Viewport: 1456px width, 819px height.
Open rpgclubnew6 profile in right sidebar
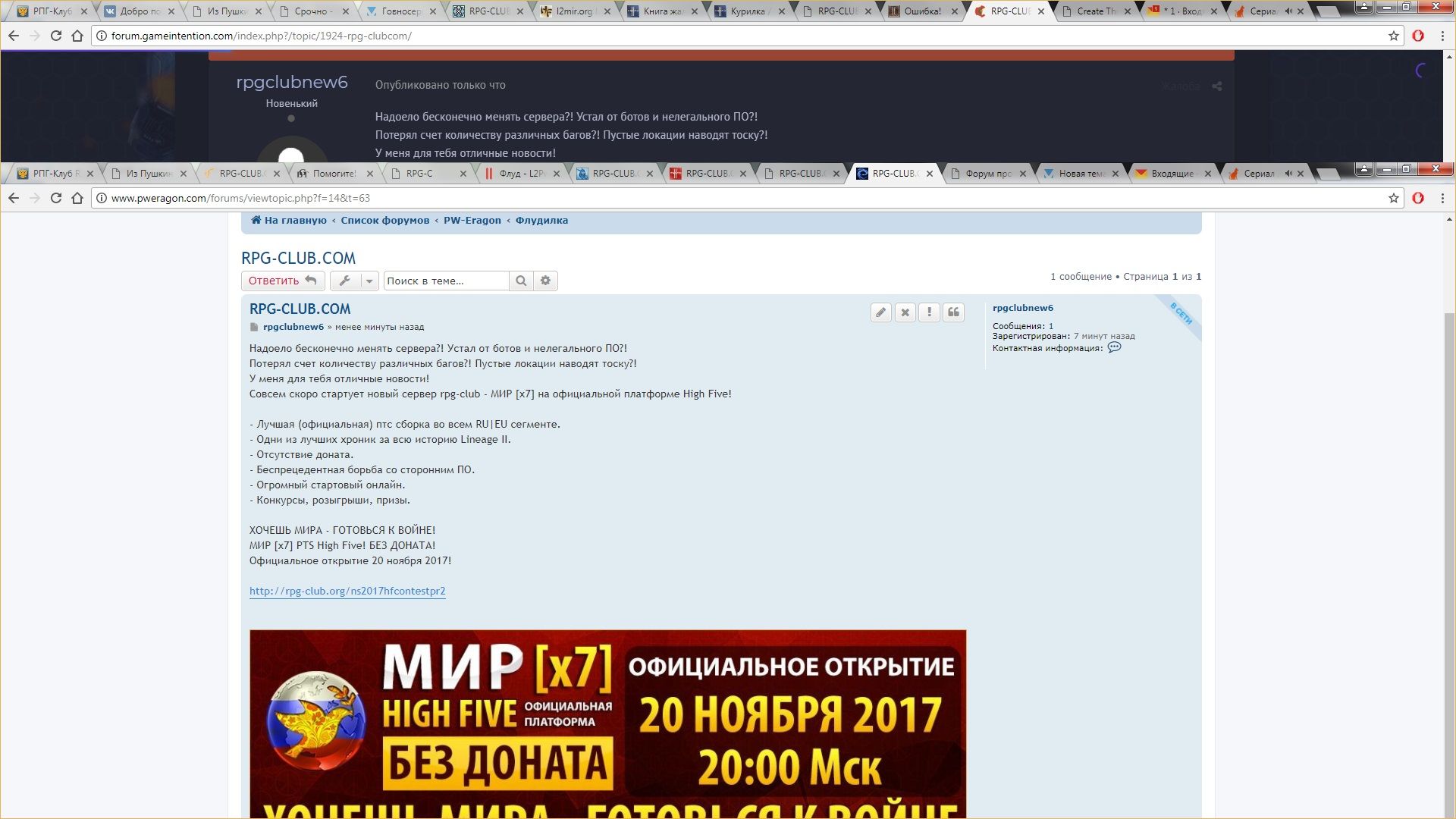tap(1022, 308)
